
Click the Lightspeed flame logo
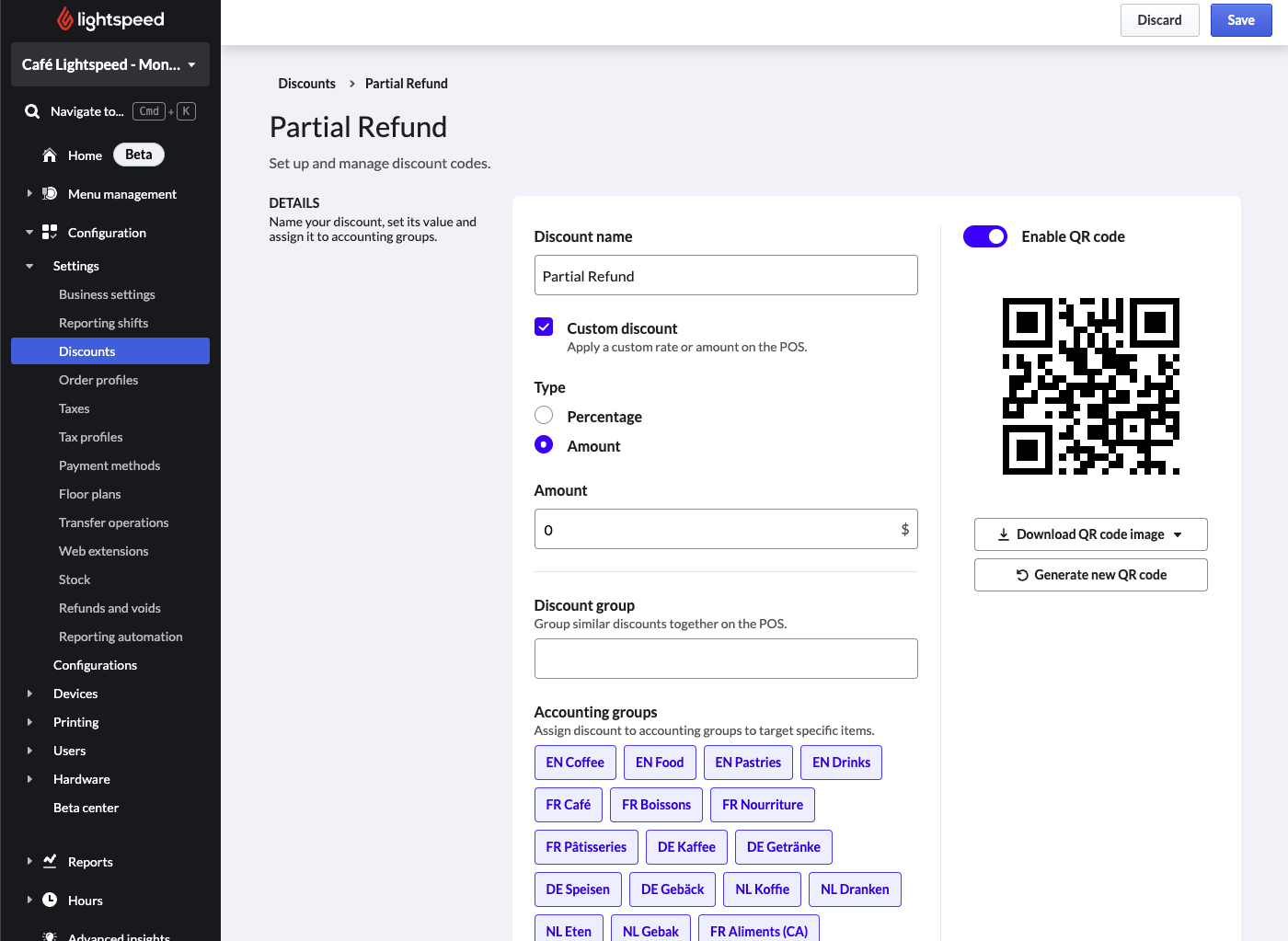tap(65, 19)
